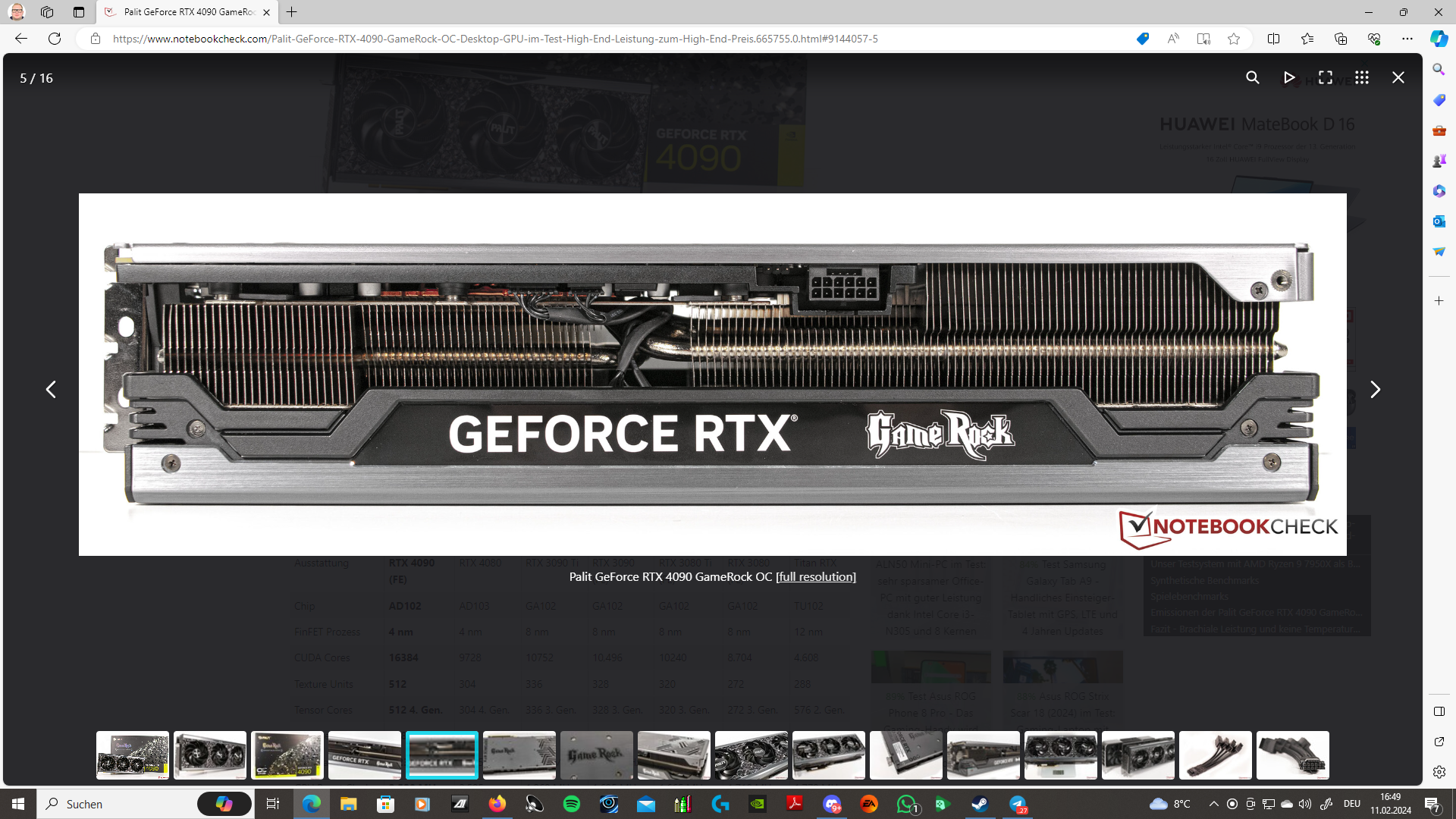Go to next image arrow
Viewport: 1456px width, 819px height.
pyautogui.click(x=1374, y=389)
